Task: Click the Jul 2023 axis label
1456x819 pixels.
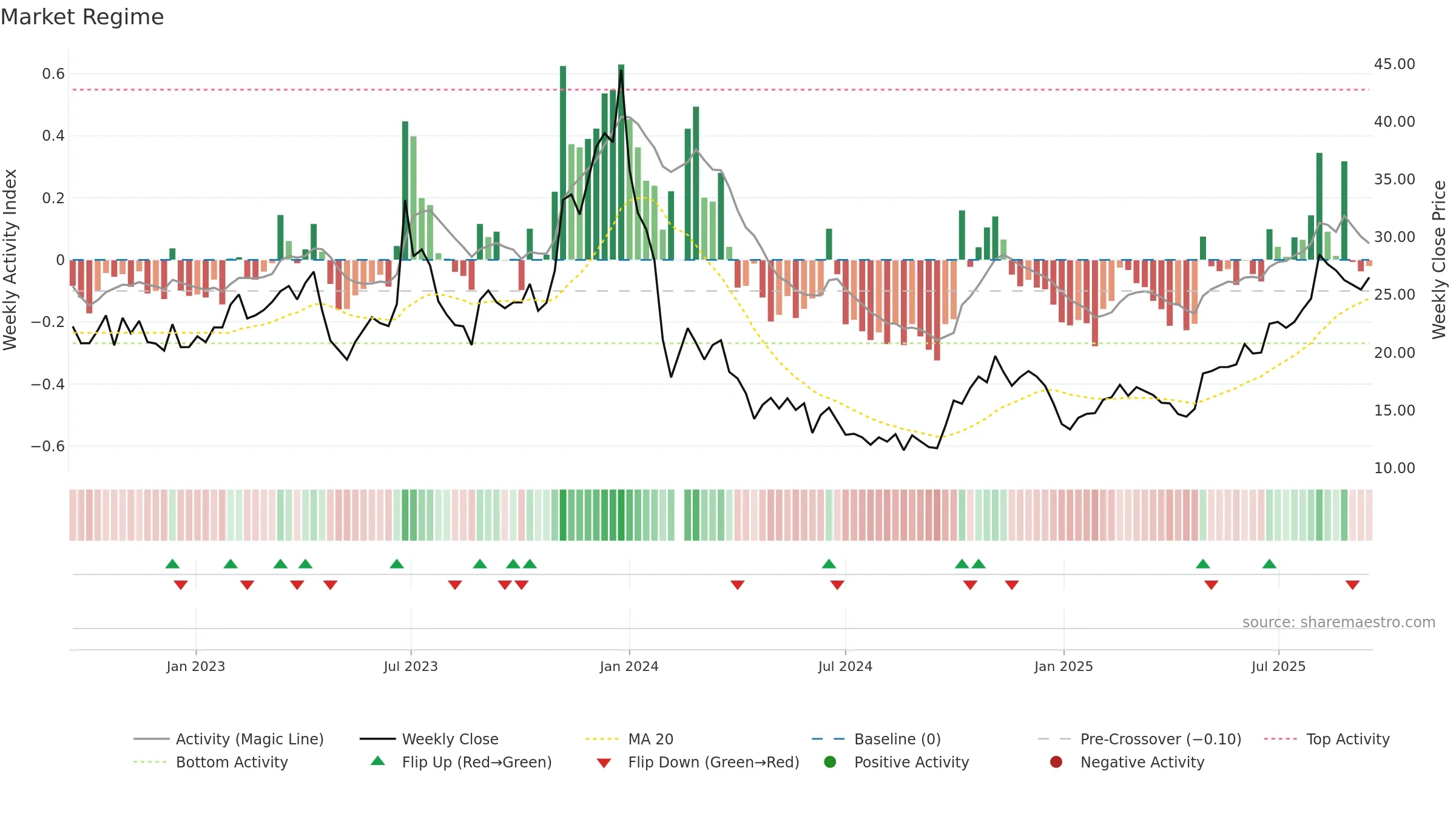Action: pos(411,666)
